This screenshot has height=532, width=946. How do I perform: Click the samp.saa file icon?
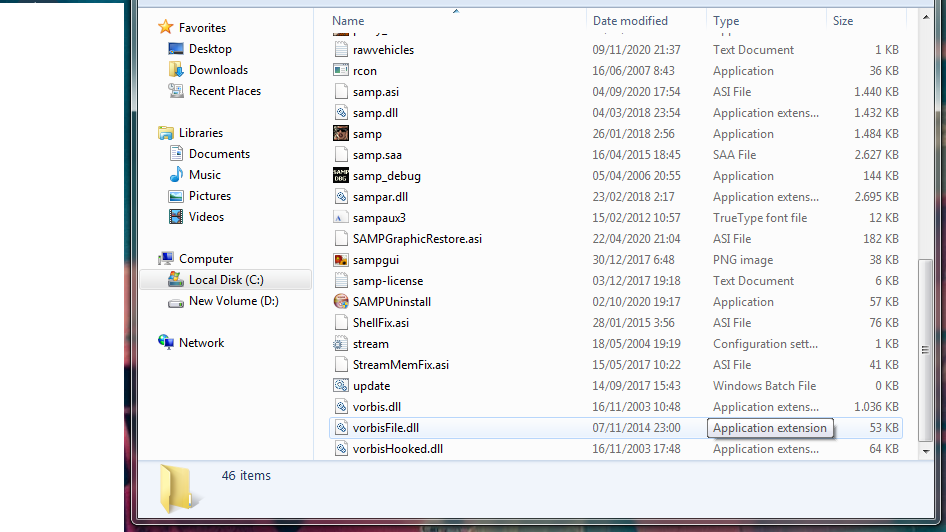pyautogui.click(x=341, y=155)
